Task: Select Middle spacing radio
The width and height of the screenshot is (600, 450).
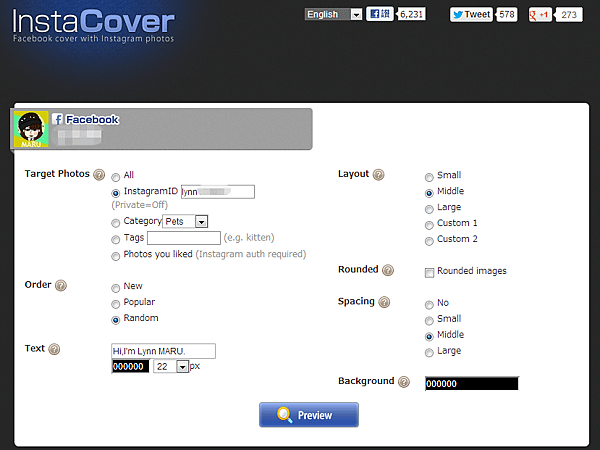Action: (x=429, y=337)
